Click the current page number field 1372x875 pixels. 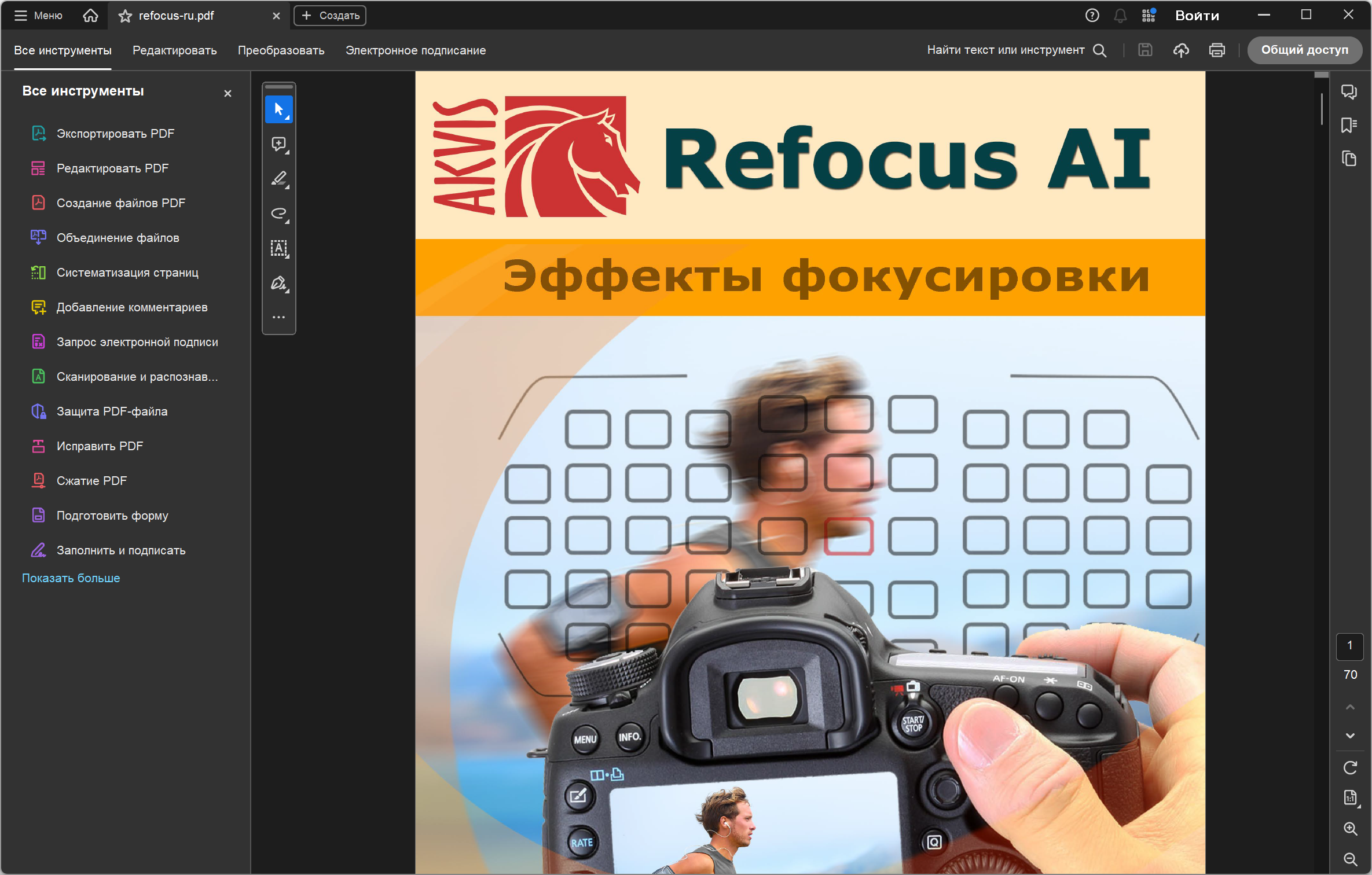tap(1349, 646)
